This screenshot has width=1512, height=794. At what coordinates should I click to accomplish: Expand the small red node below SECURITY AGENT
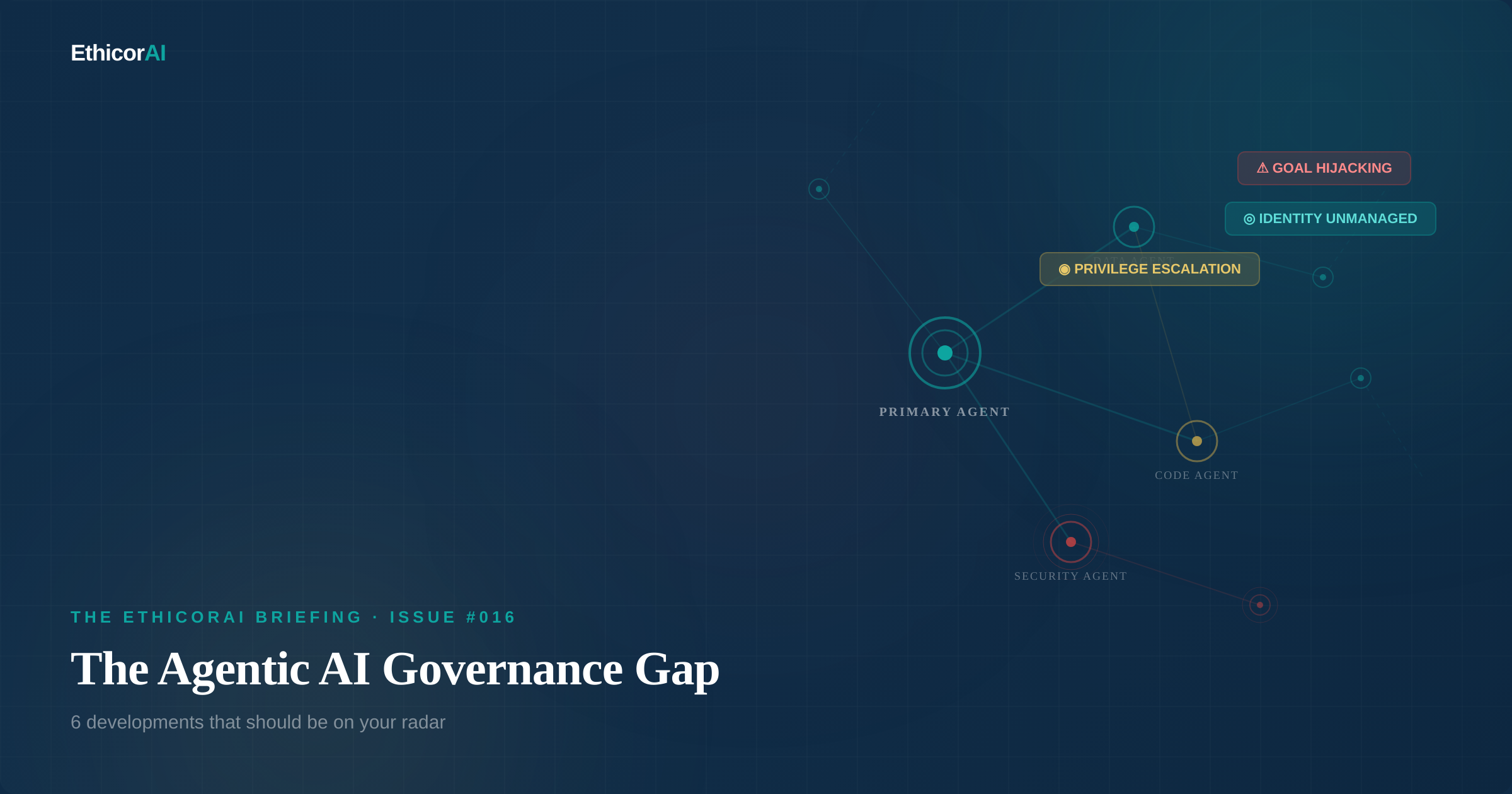(1259, 604)
